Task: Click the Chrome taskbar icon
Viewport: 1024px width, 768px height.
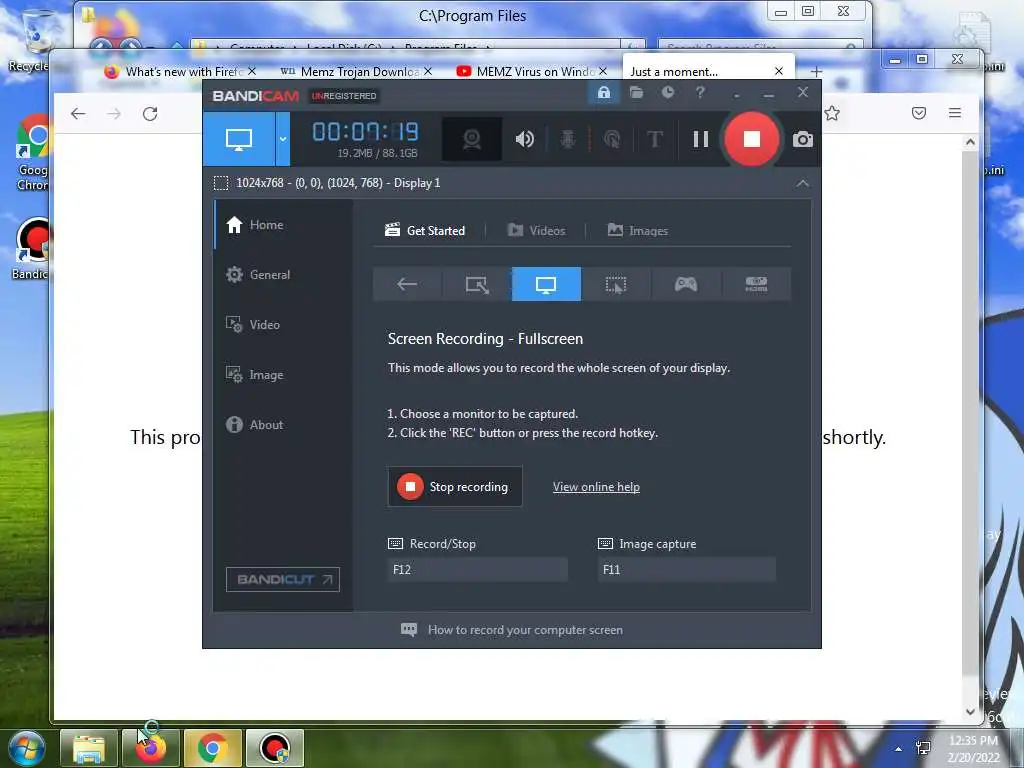Action: coord(212,748)
